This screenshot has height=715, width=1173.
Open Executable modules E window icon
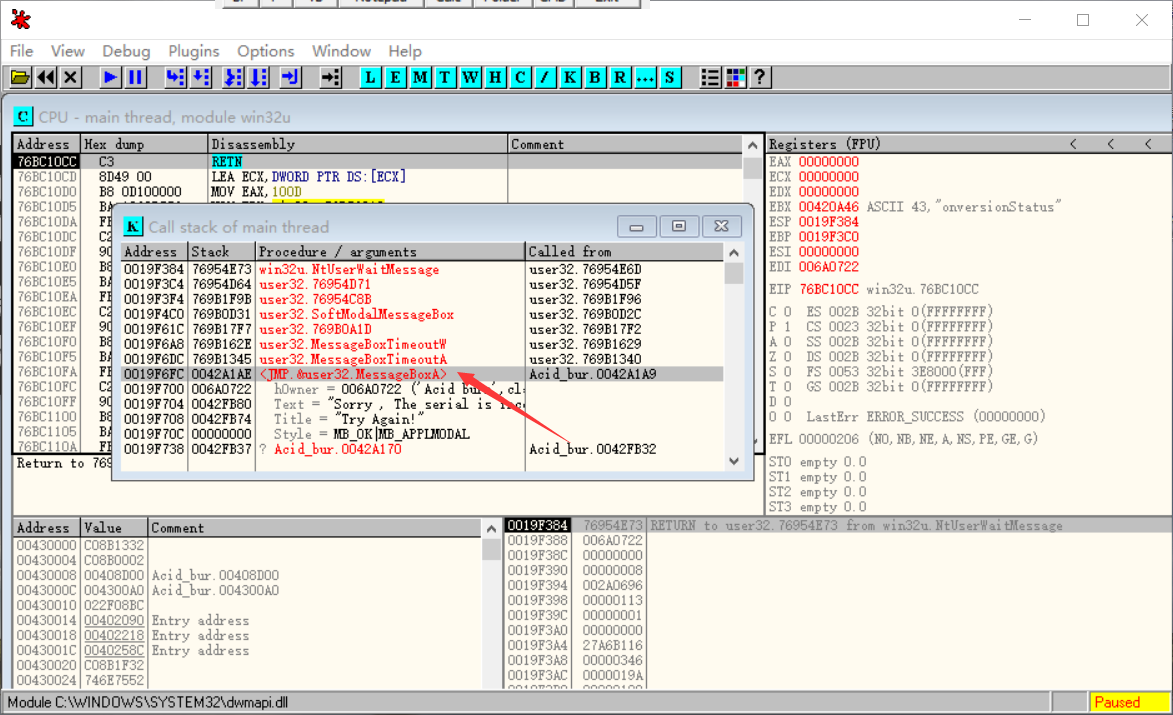pos(395,77)
